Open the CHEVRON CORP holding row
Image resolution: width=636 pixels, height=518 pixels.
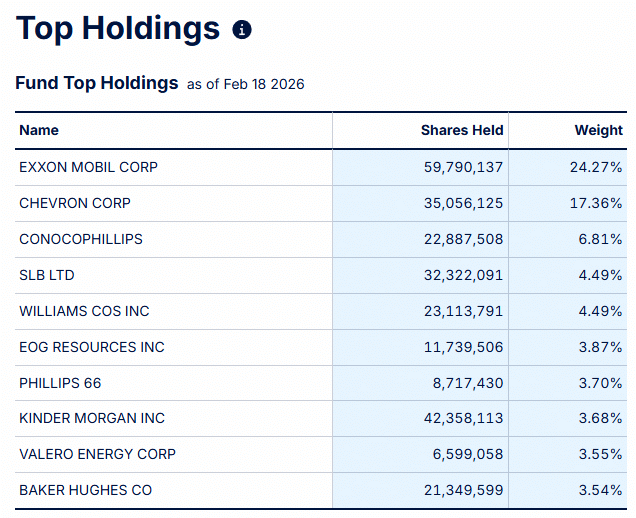[x=75, y=203]
